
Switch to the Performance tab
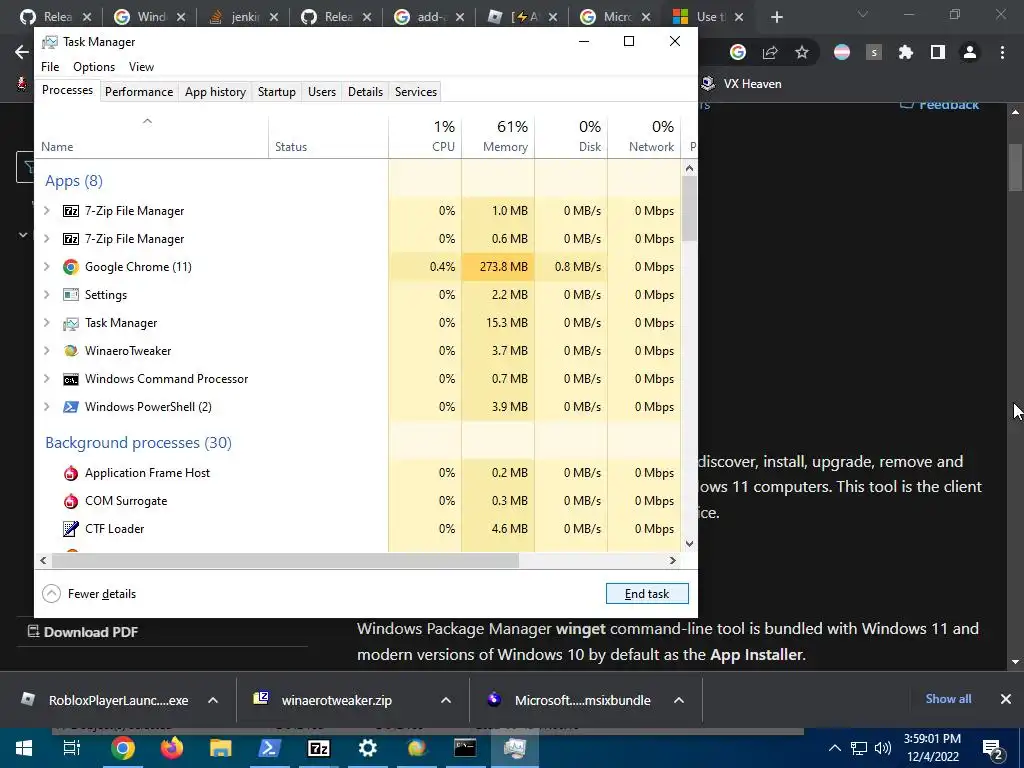pos(138,92)
